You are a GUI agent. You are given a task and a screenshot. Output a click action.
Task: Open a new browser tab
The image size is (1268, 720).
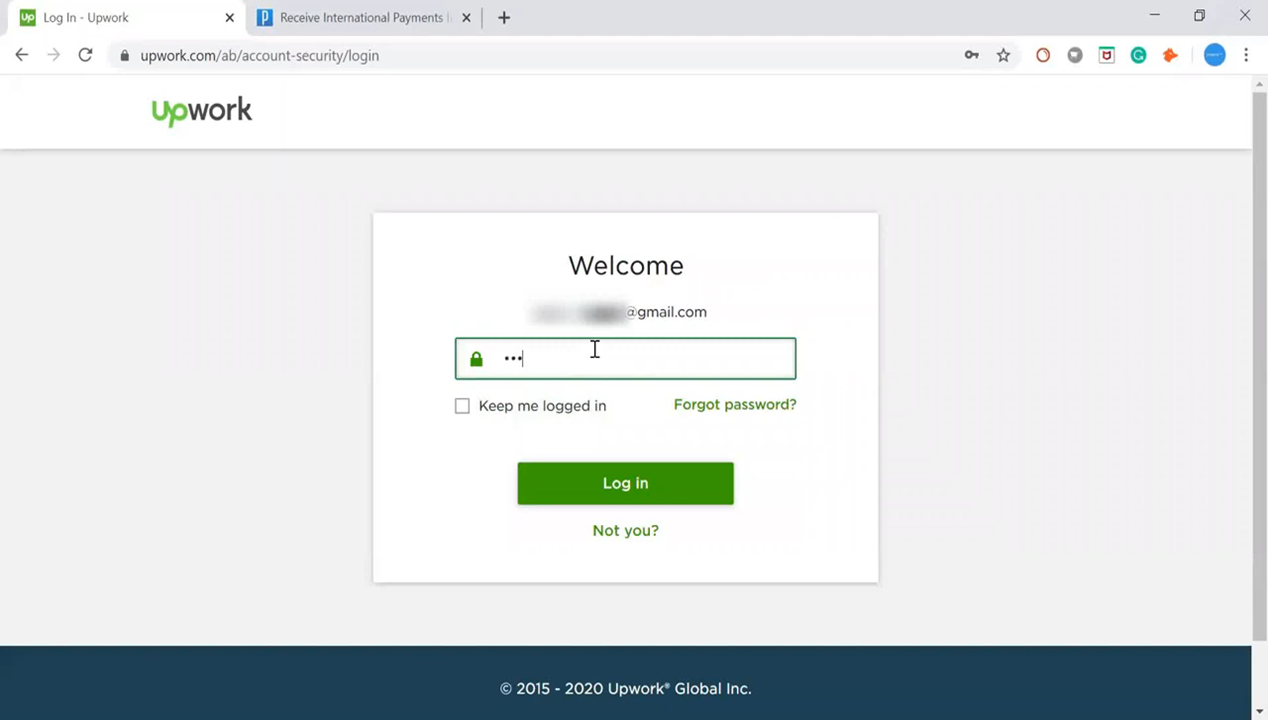(504, 18)
